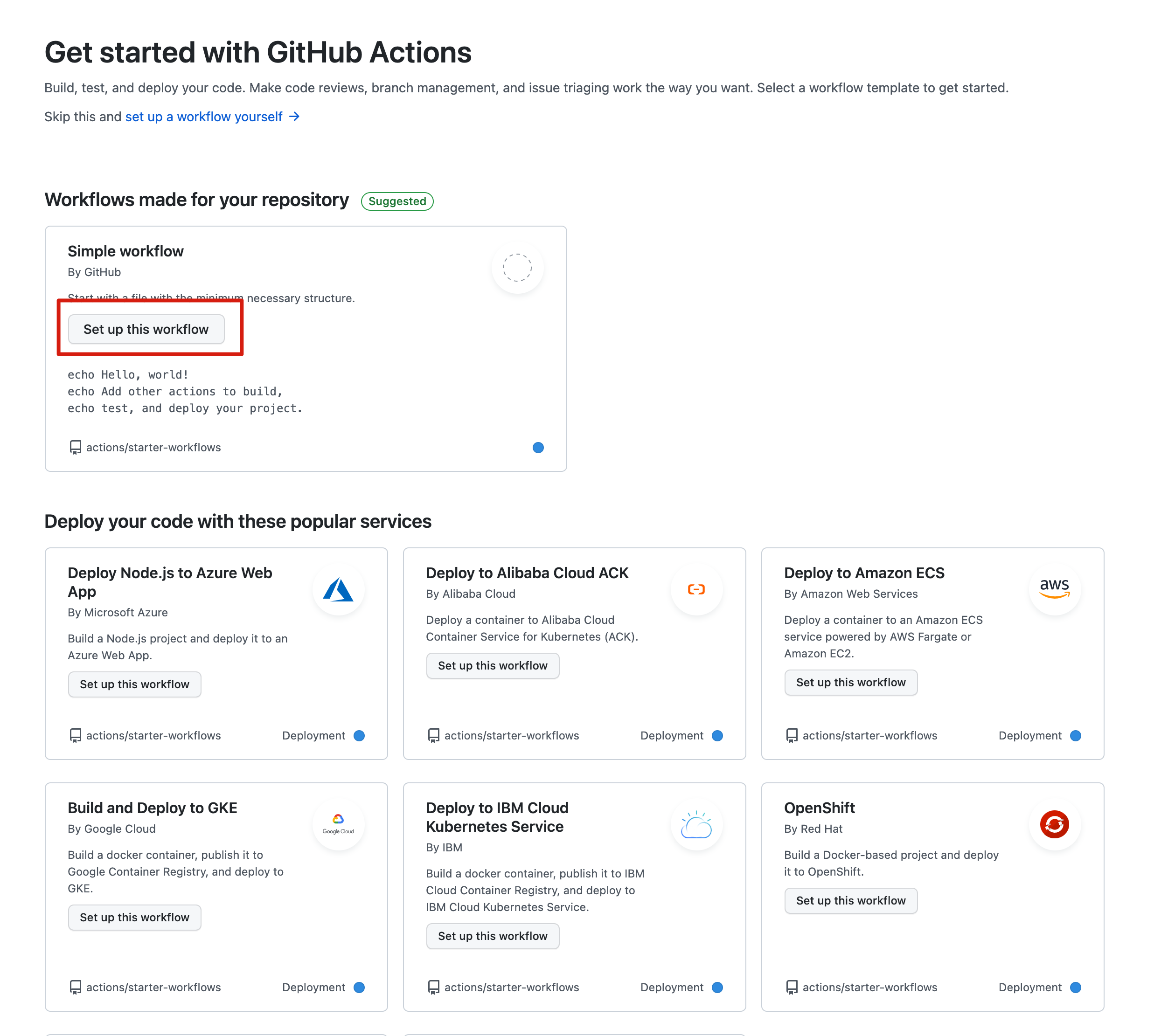This screenshot has height=1036, width=1168.
Task: Click the Google Cloud logo icon
Action: coord(338,823)
